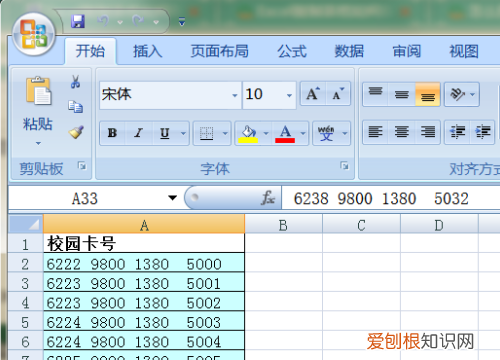Toggle bold formatting

[112, 133]
